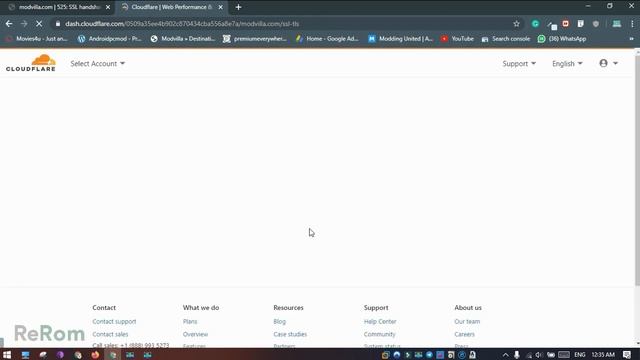Stop loading the page
Screen dimensions: 640x360
point(39,24)
